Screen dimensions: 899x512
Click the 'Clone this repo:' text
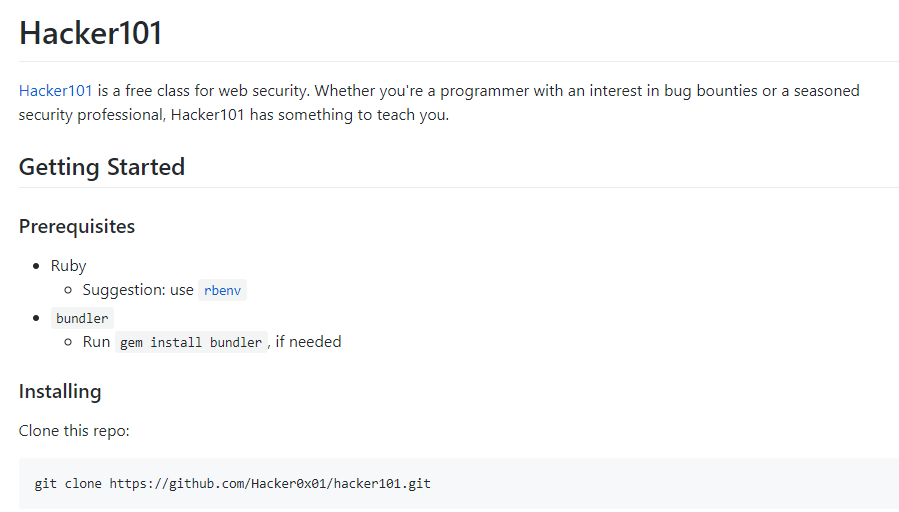(x=74, y=431)
